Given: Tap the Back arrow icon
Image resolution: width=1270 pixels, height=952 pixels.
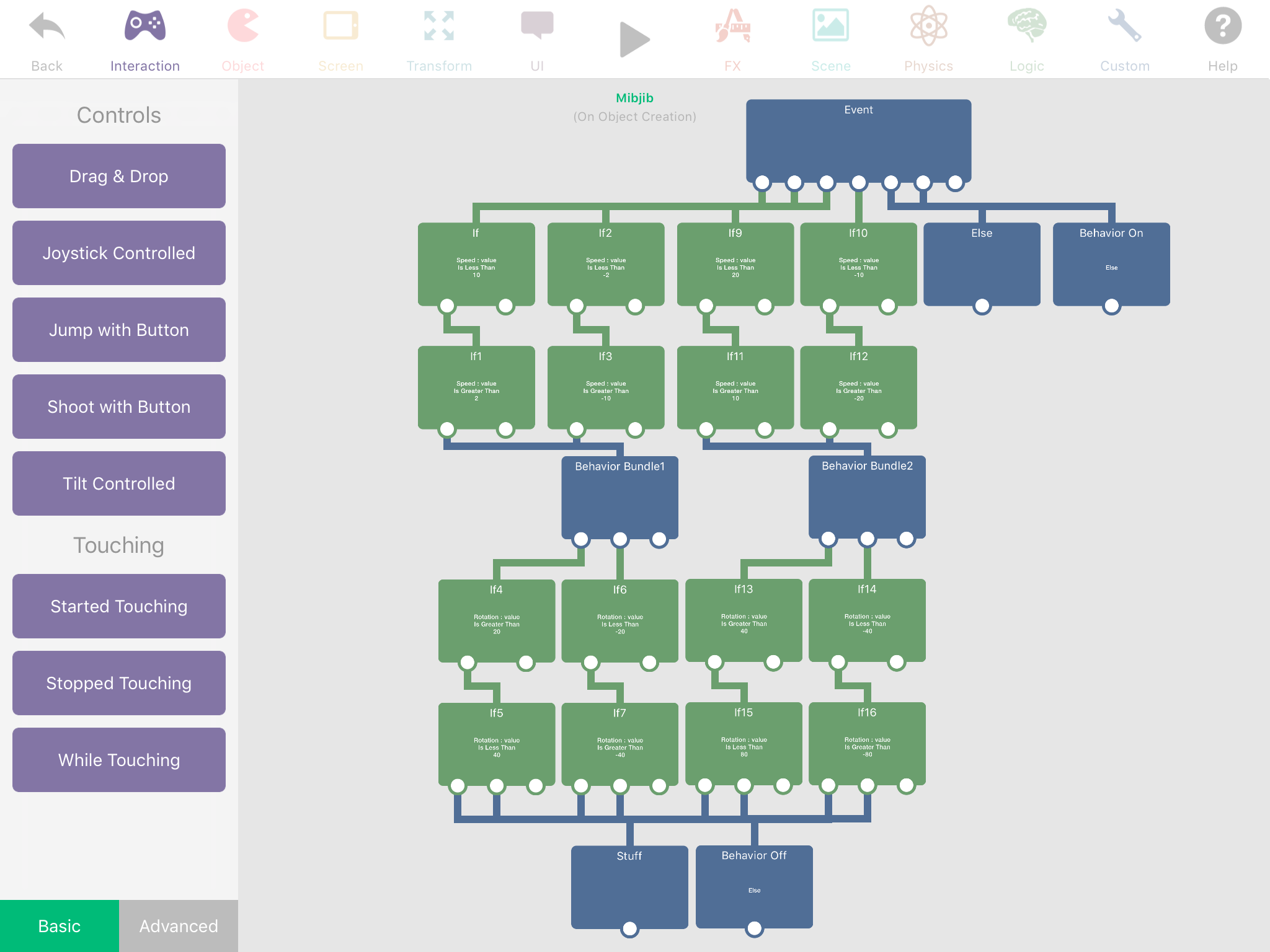Looking at the screenshot, I should pyautogui.click(x=47, y=27).
